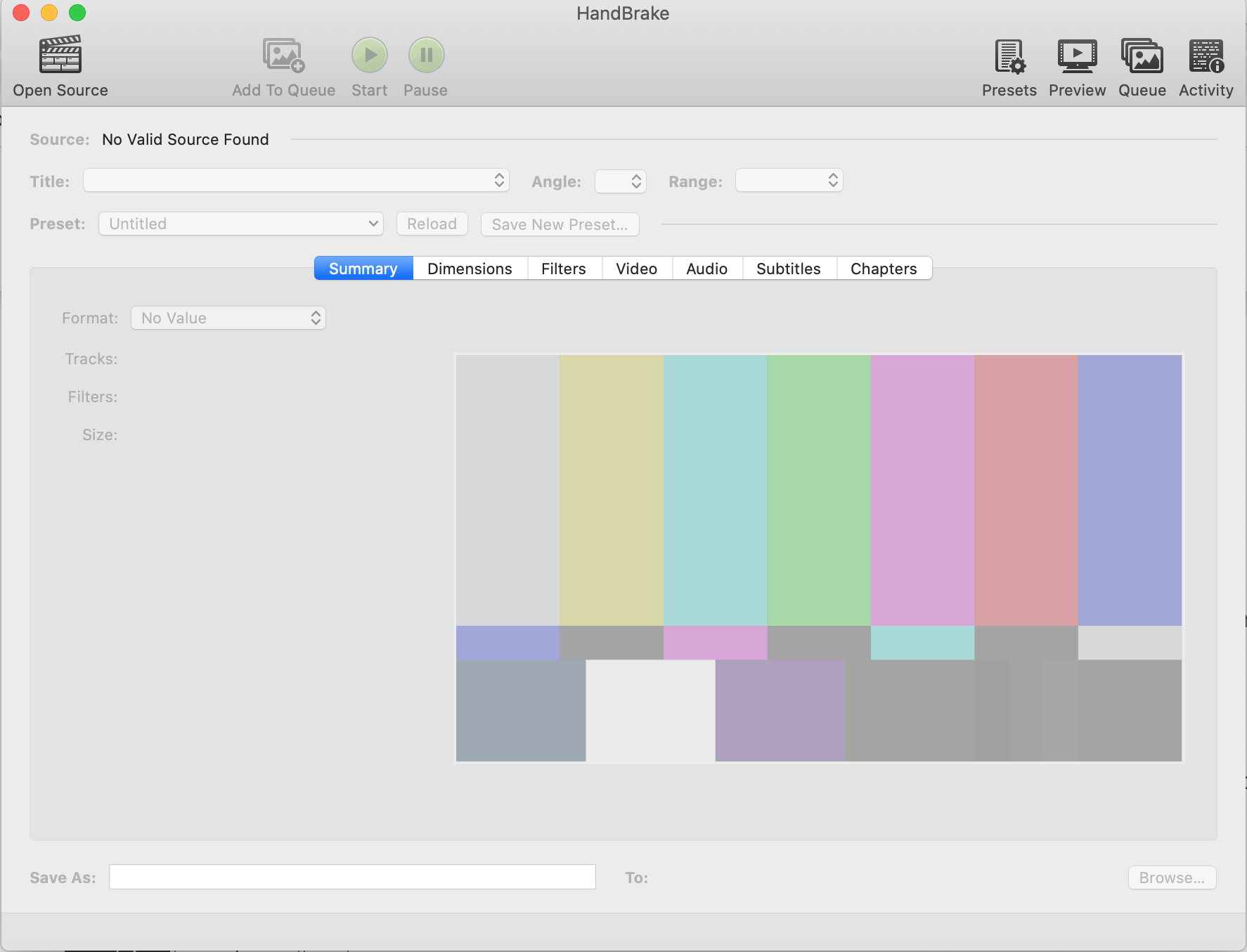Click the Open Source clapperboard icon
The width and height of the screenshot is (1247, 952).
point(60,56)
